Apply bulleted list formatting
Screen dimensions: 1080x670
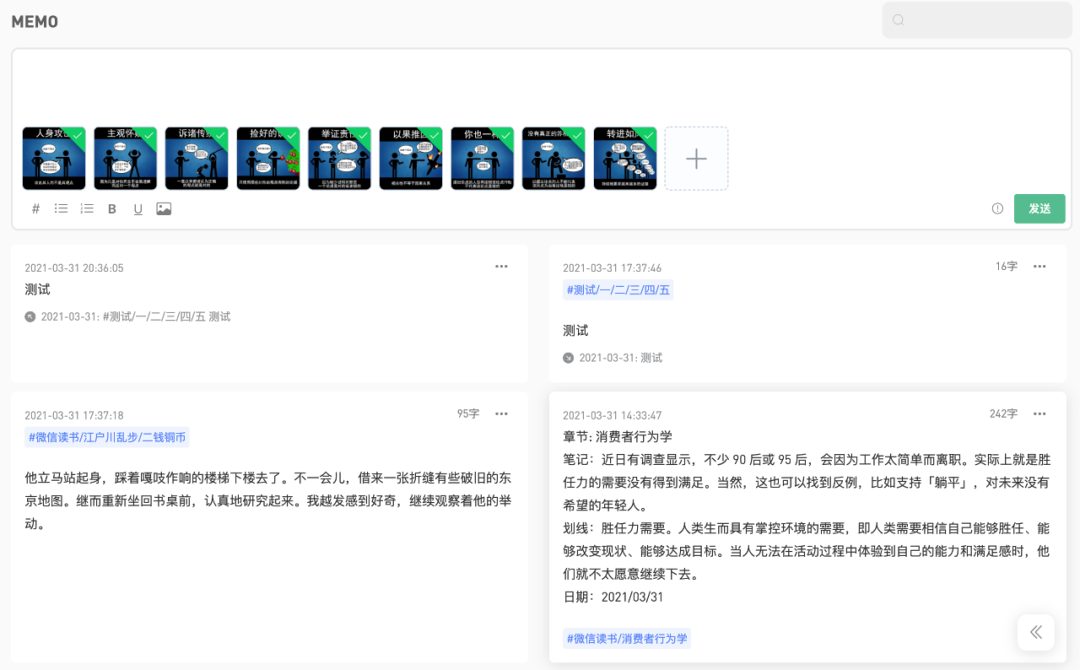[x=61, y=209]
